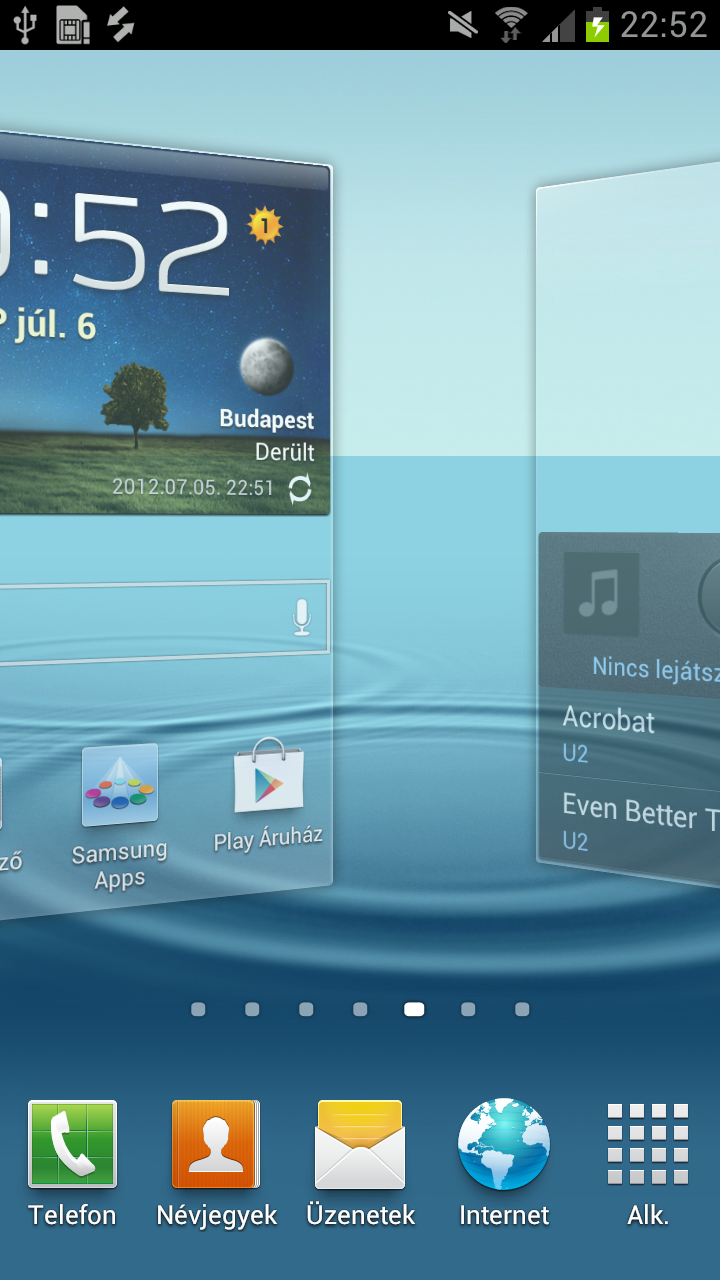The width and height of the screenshot is (720, 1280).
Task: Switch to the sixth page indicator dot
Action: [x=468, y=1010]
